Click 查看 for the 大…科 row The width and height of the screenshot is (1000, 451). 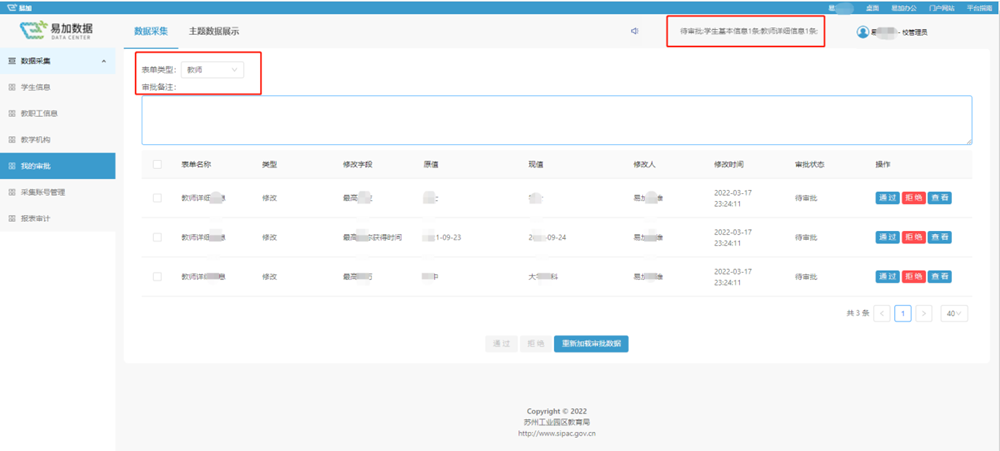(x=939, y=277)
